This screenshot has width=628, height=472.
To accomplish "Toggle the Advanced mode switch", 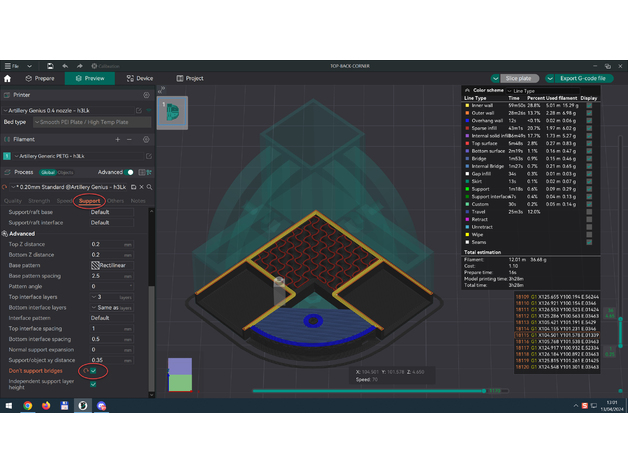I will point(131,172).
